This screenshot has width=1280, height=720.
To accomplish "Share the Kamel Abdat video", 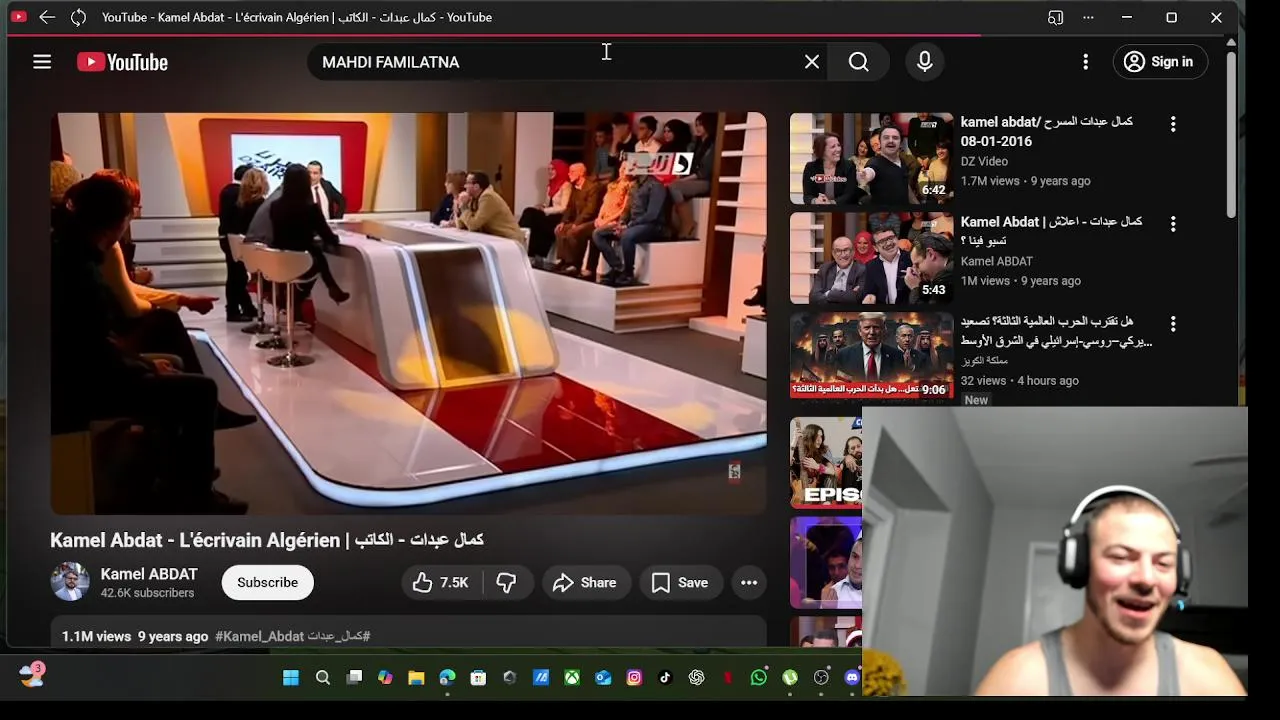I will [584, 582].
